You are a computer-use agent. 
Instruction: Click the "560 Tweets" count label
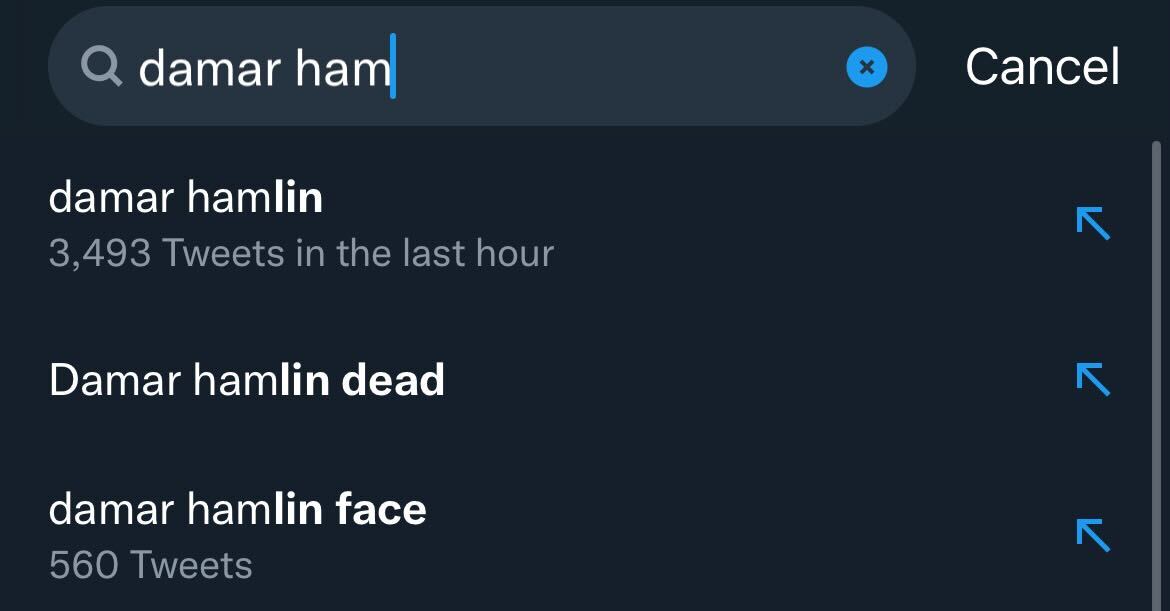pos(150,565)
